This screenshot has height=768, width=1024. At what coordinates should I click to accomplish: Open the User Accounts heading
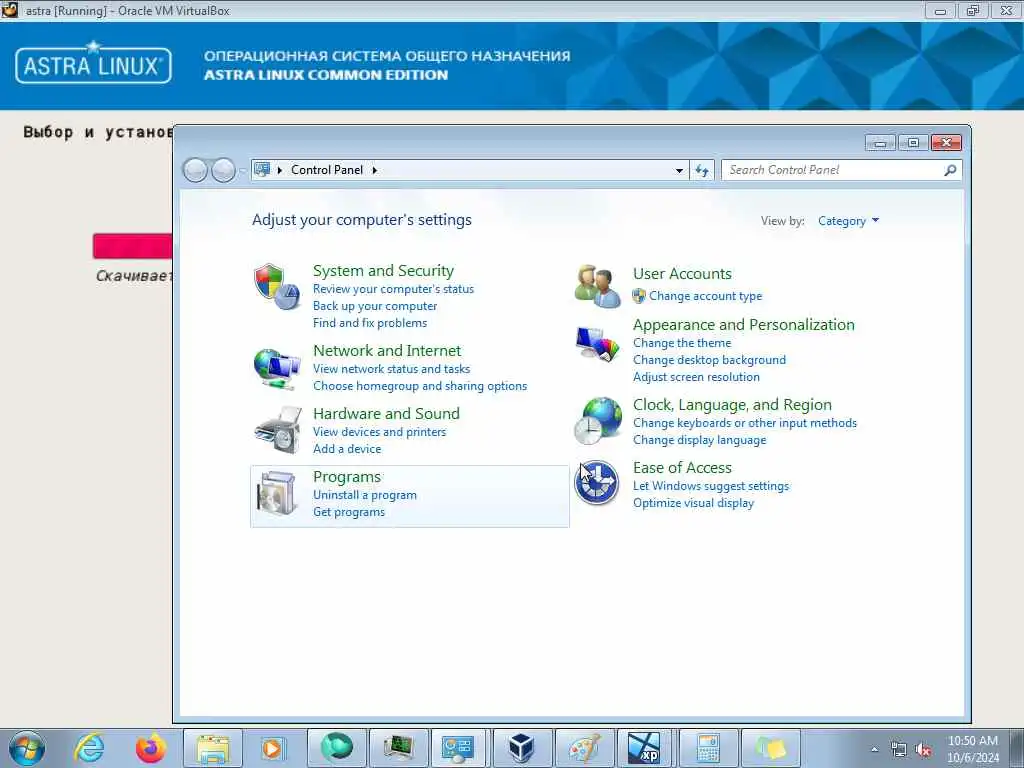pos(682,274)
